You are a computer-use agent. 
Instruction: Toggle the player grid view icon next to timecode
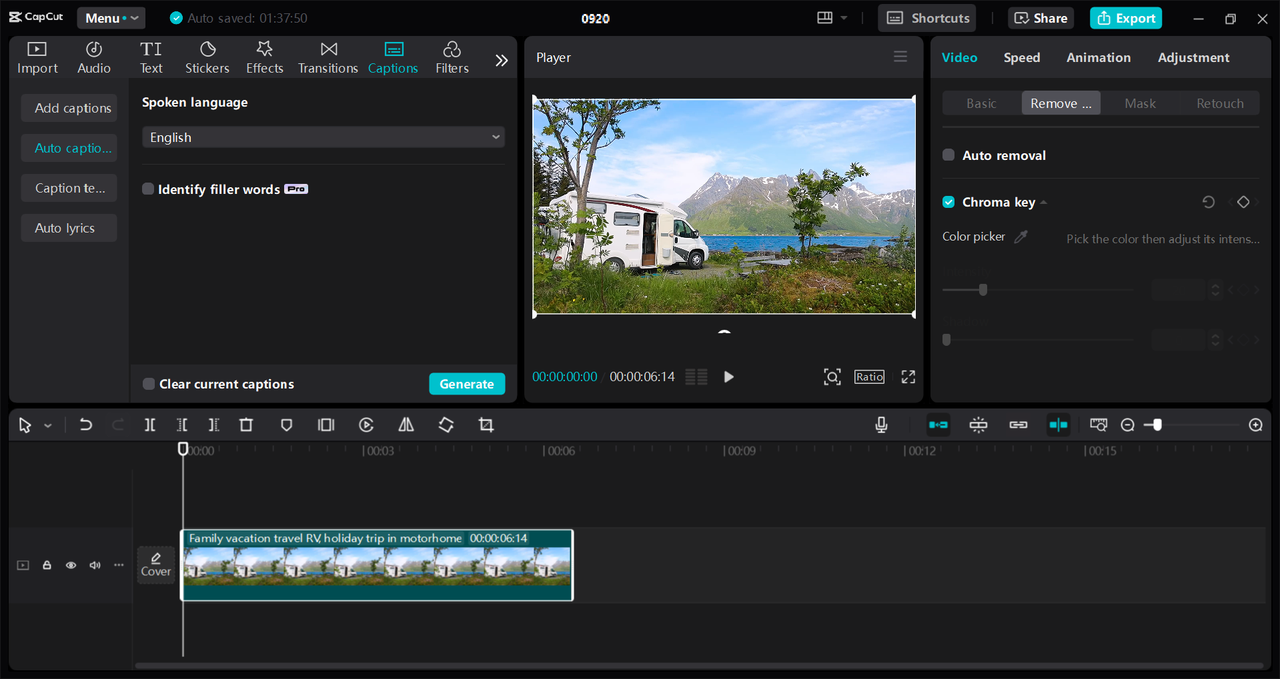click(x=696, y=377)
